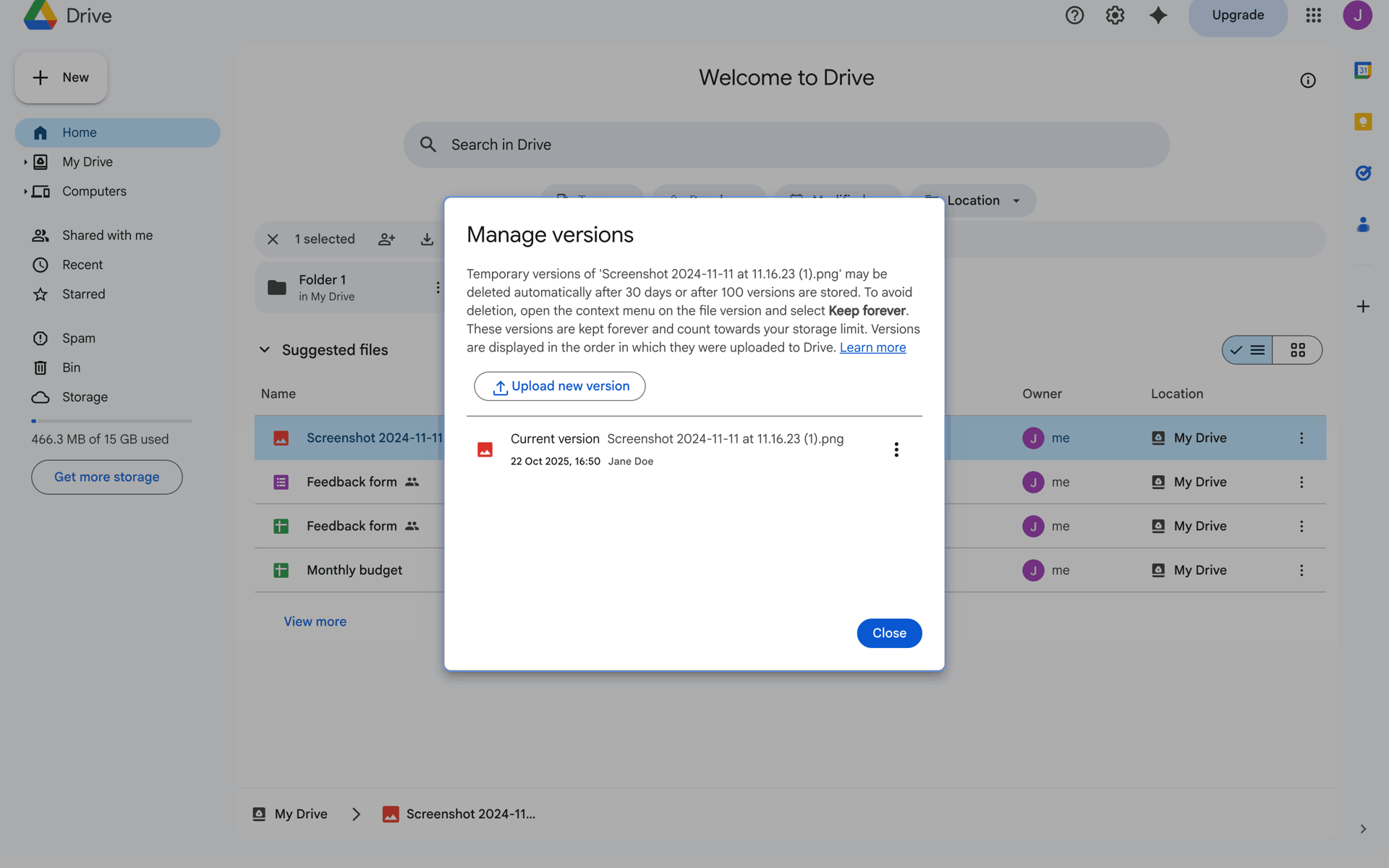Click the Share person-add icon
The height and width of the screenshot is (868, 1389).
(387, 239)
